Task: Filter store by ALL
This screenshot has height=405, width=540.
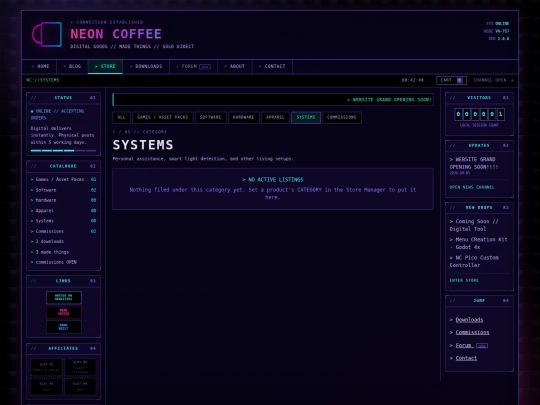Action: click(122, 117)
